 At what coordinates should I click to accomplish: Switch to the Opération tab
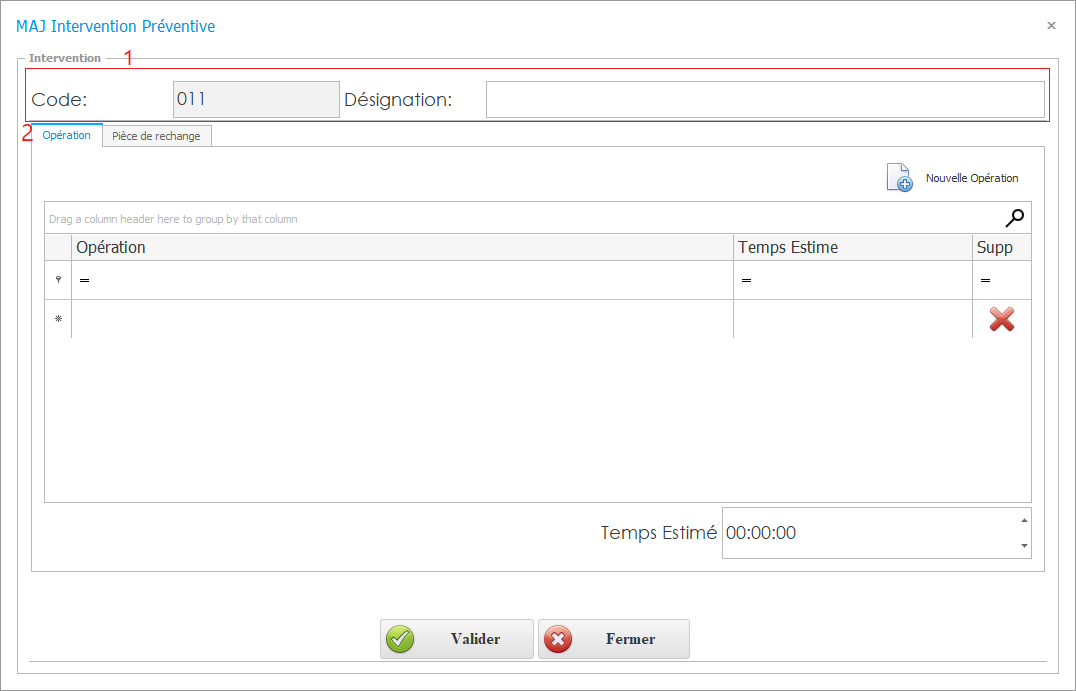click(x=67, y=135)
